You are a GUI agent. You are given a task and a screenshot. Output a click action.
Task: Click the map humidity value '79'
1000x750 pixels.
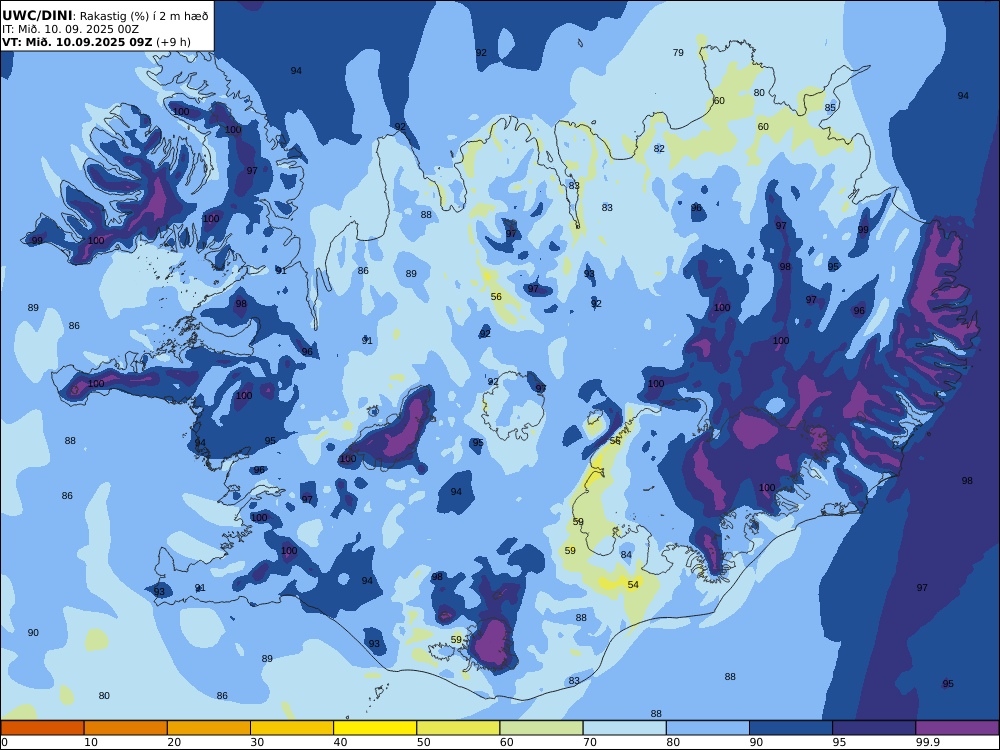[678, 53]
